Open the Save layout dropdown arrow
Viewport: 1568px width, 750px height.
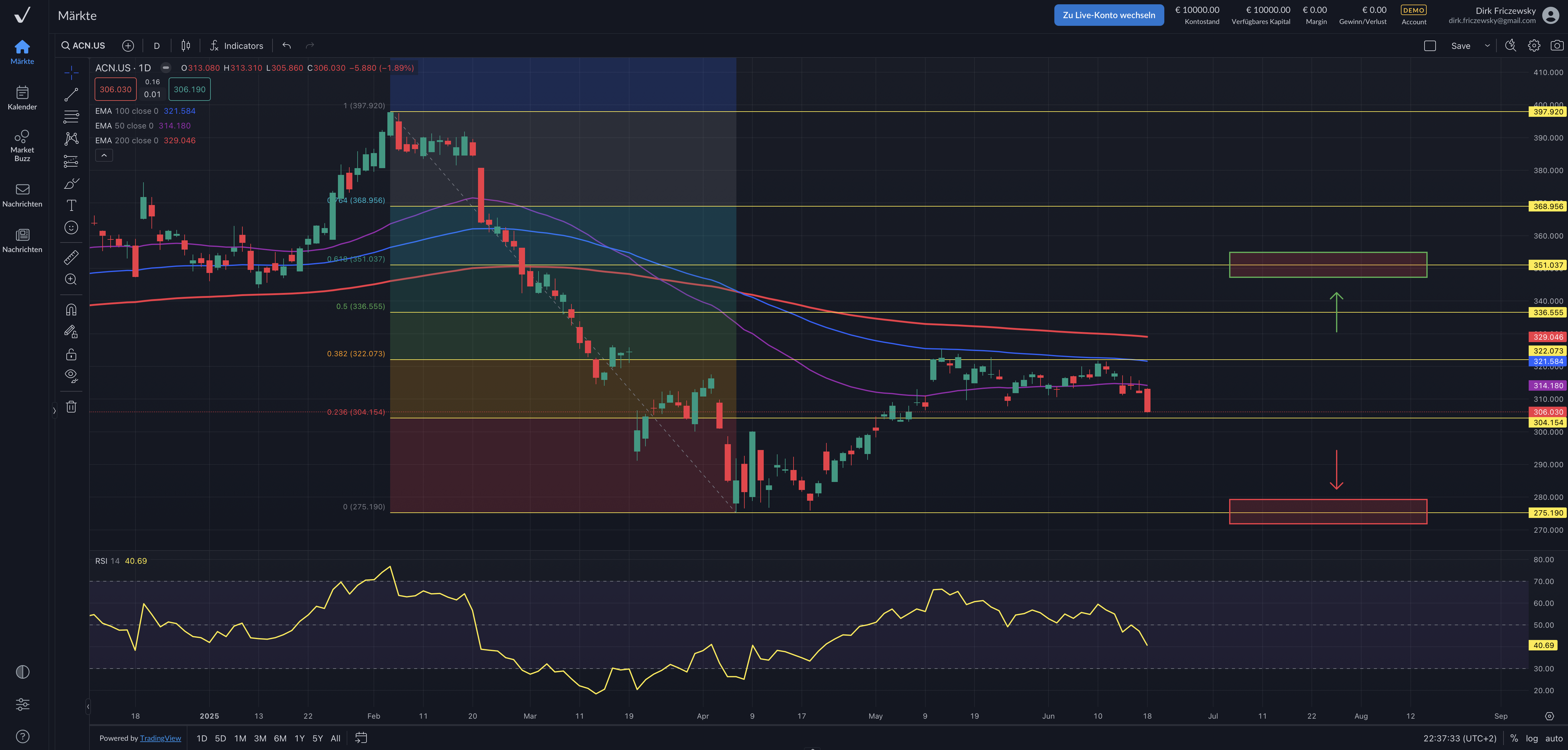(1487, 46)
